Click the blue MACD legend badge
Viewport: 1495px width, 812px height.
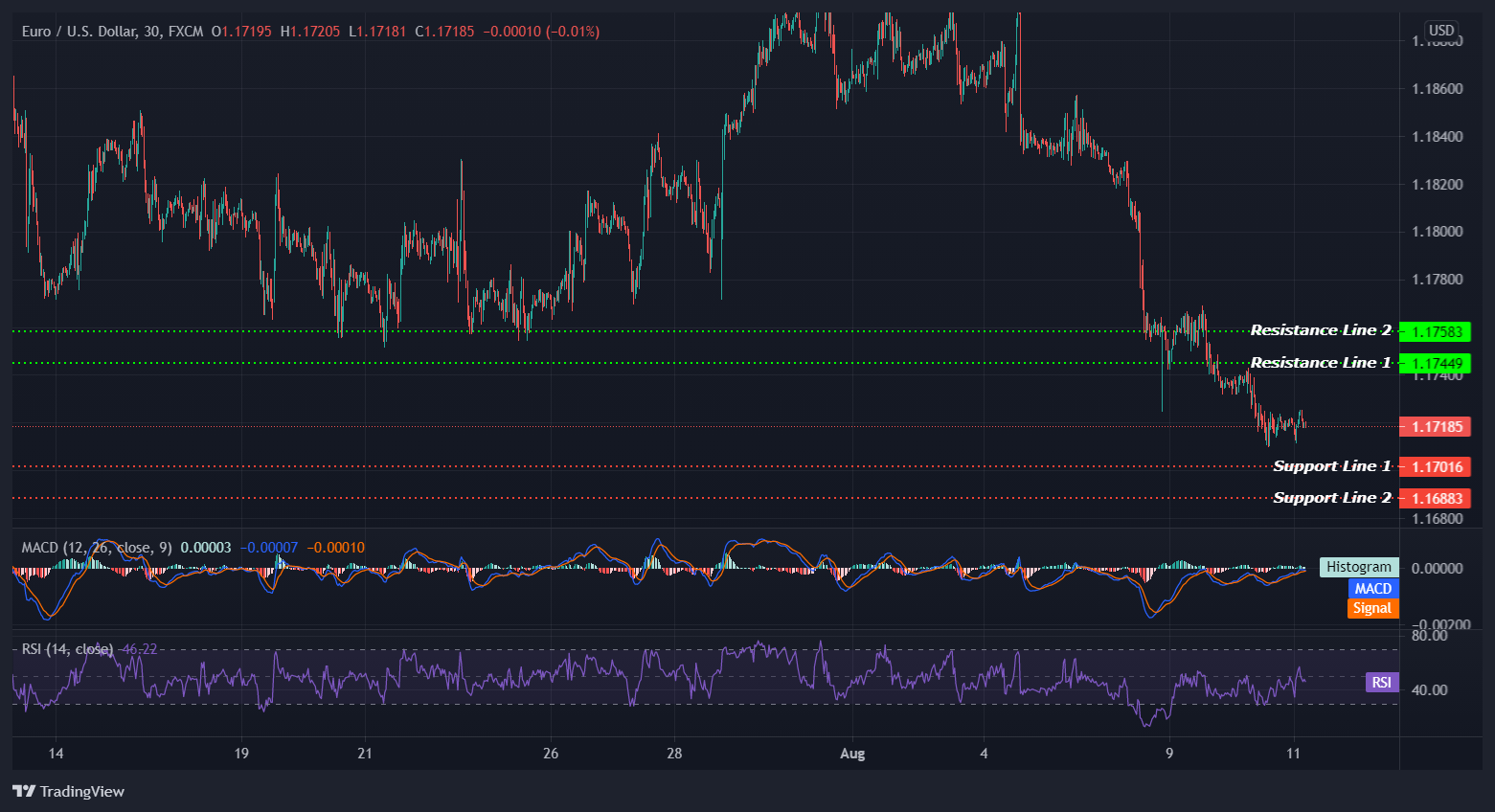(1372, 588)
